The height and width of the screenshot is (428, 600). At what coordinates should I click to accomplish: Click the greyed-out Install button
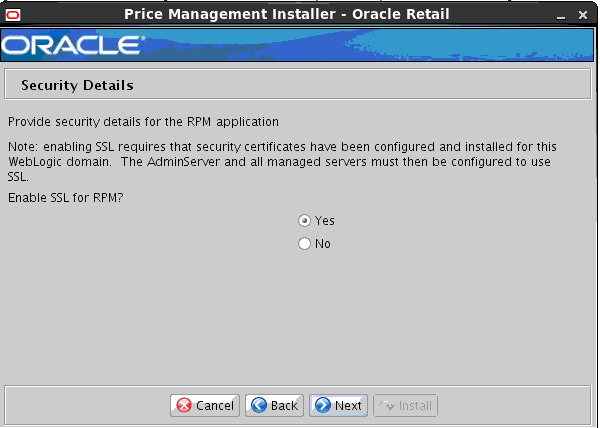405,405
